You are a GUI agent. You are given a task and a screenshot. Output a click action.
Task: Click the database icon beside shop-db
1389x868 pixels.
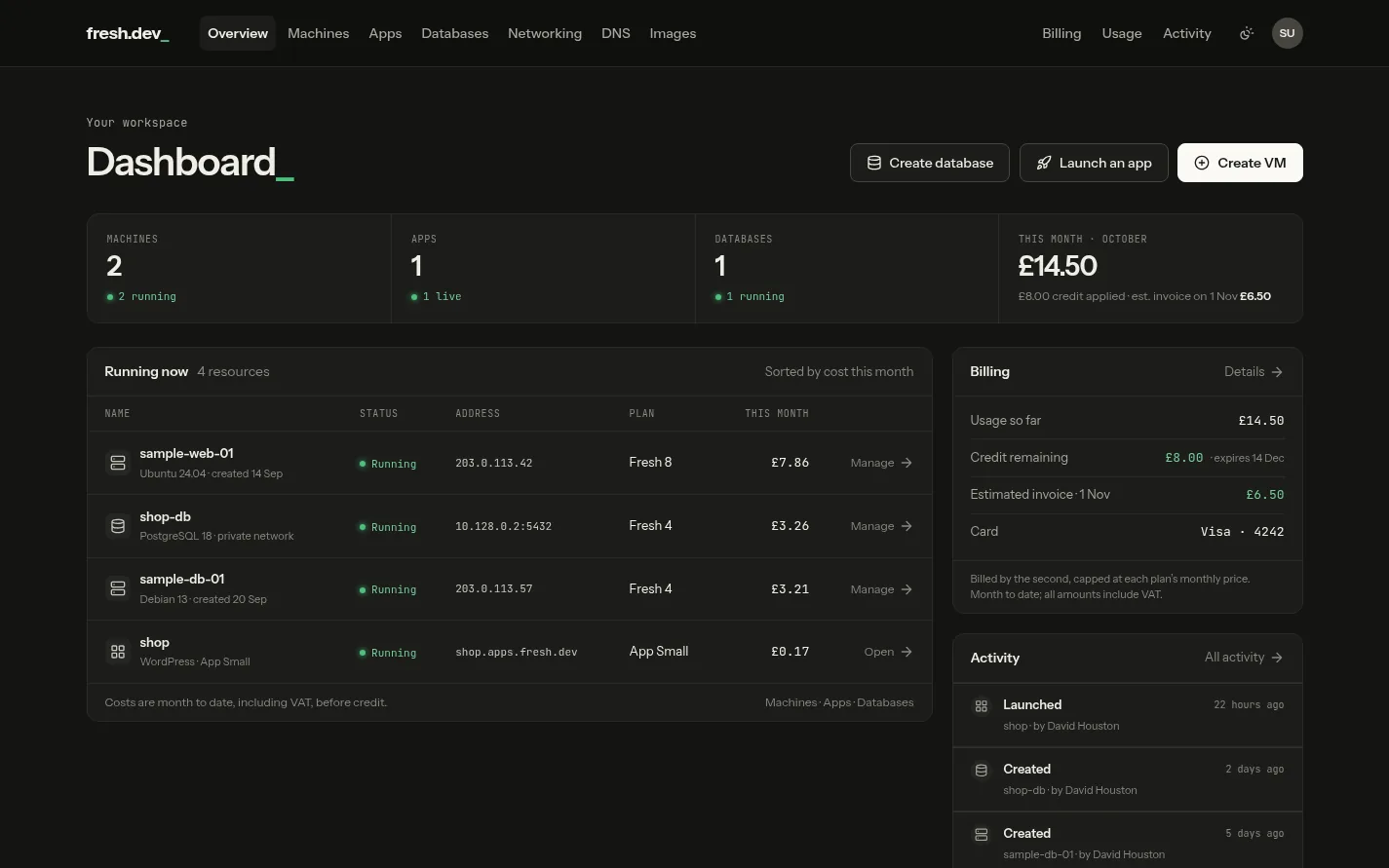tap(118, 526)
